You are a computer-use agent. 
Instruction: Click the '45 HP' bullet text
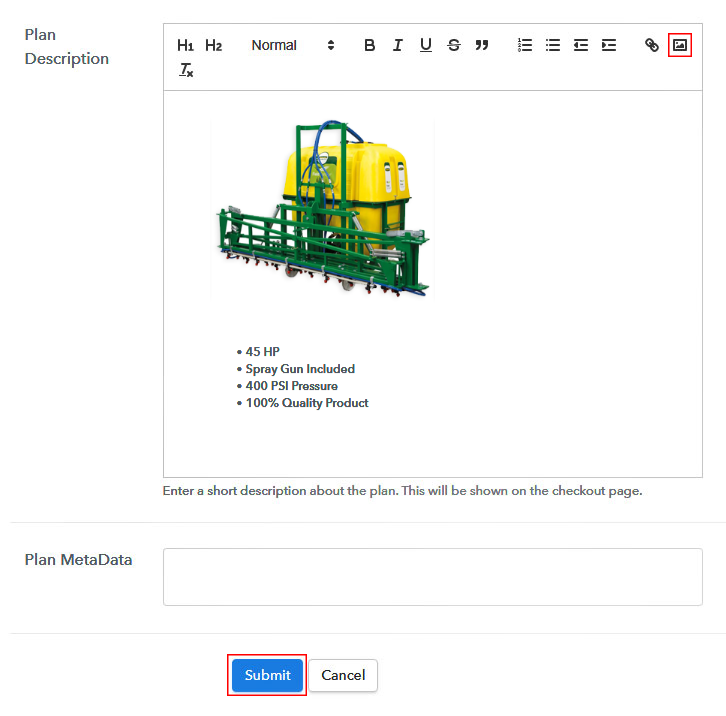pos(263,352)
